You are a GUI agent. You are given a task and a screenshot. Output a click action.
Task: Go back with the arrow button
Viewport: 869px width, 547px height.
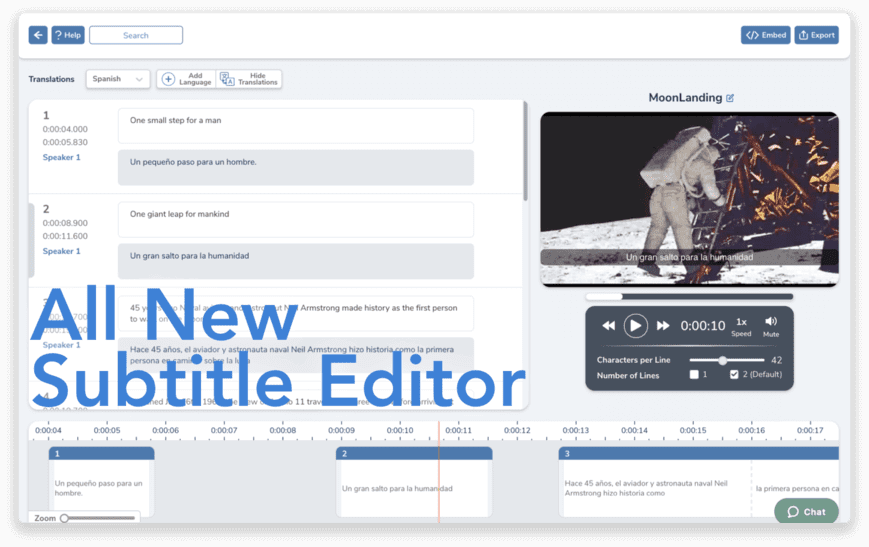[x=38, y=35]
